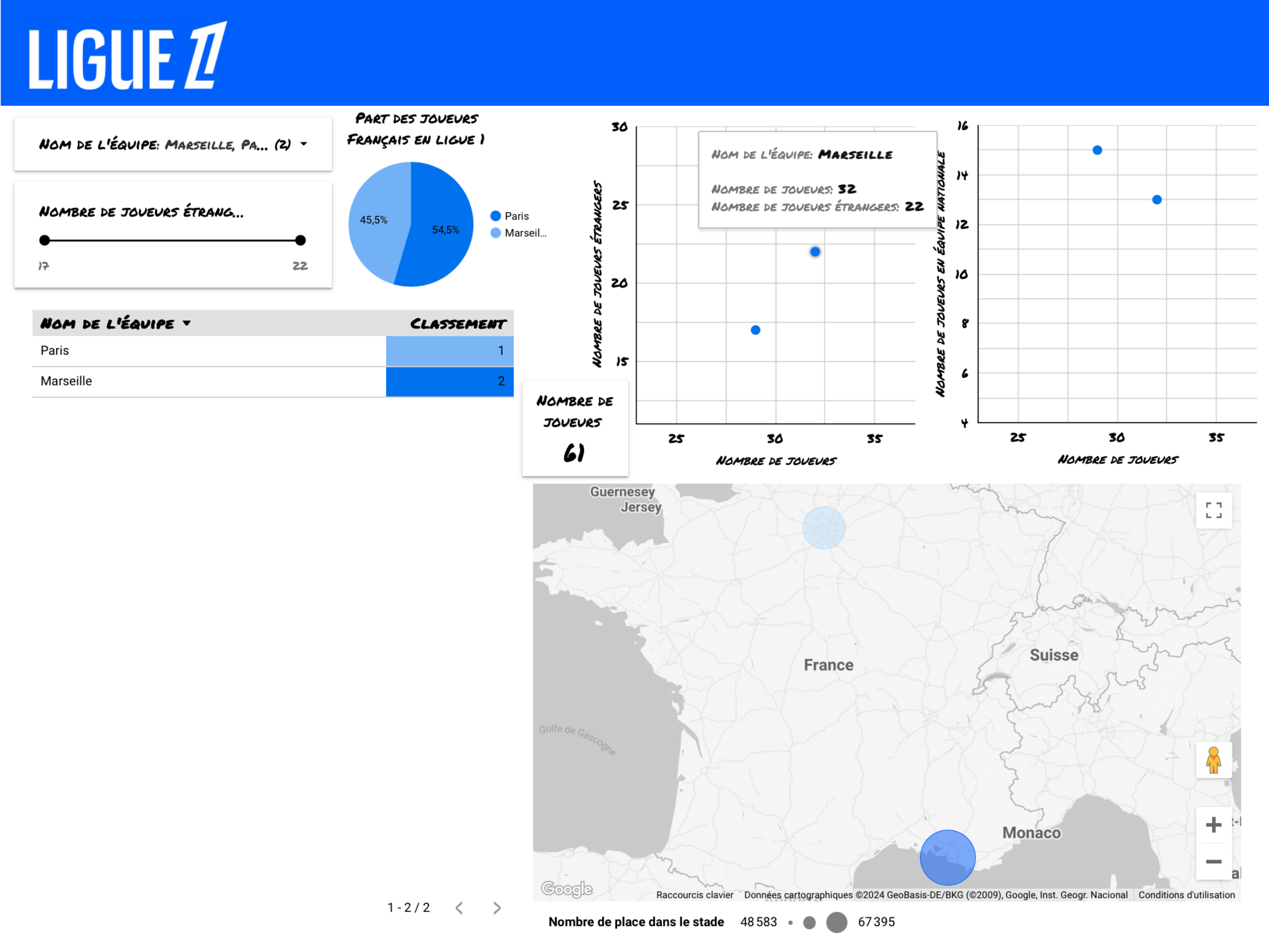
Task: Zoom out with the map minus button
Action: point(1213,861)
